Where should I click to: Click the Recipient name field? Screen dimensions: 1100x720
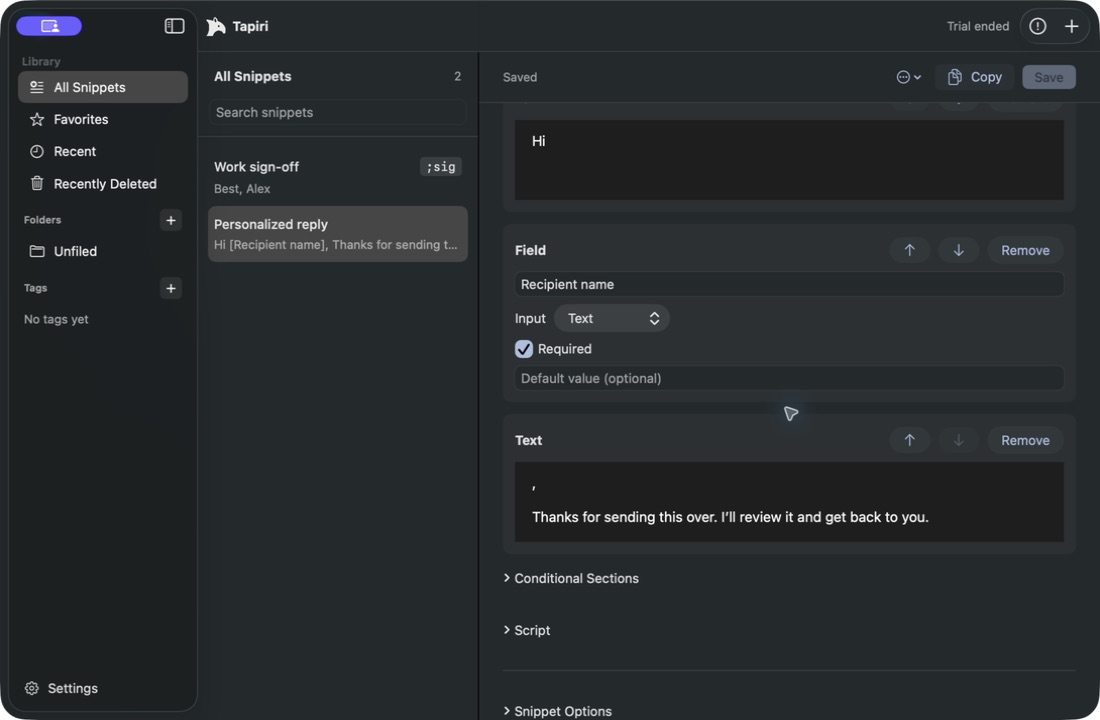pos(789,284)
